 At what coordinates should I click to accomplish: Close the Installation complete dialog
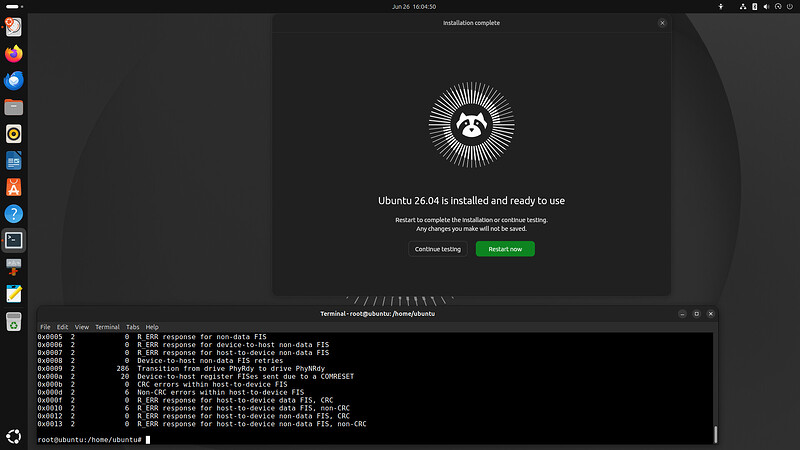pyautogui.click(x=662, y=23)
